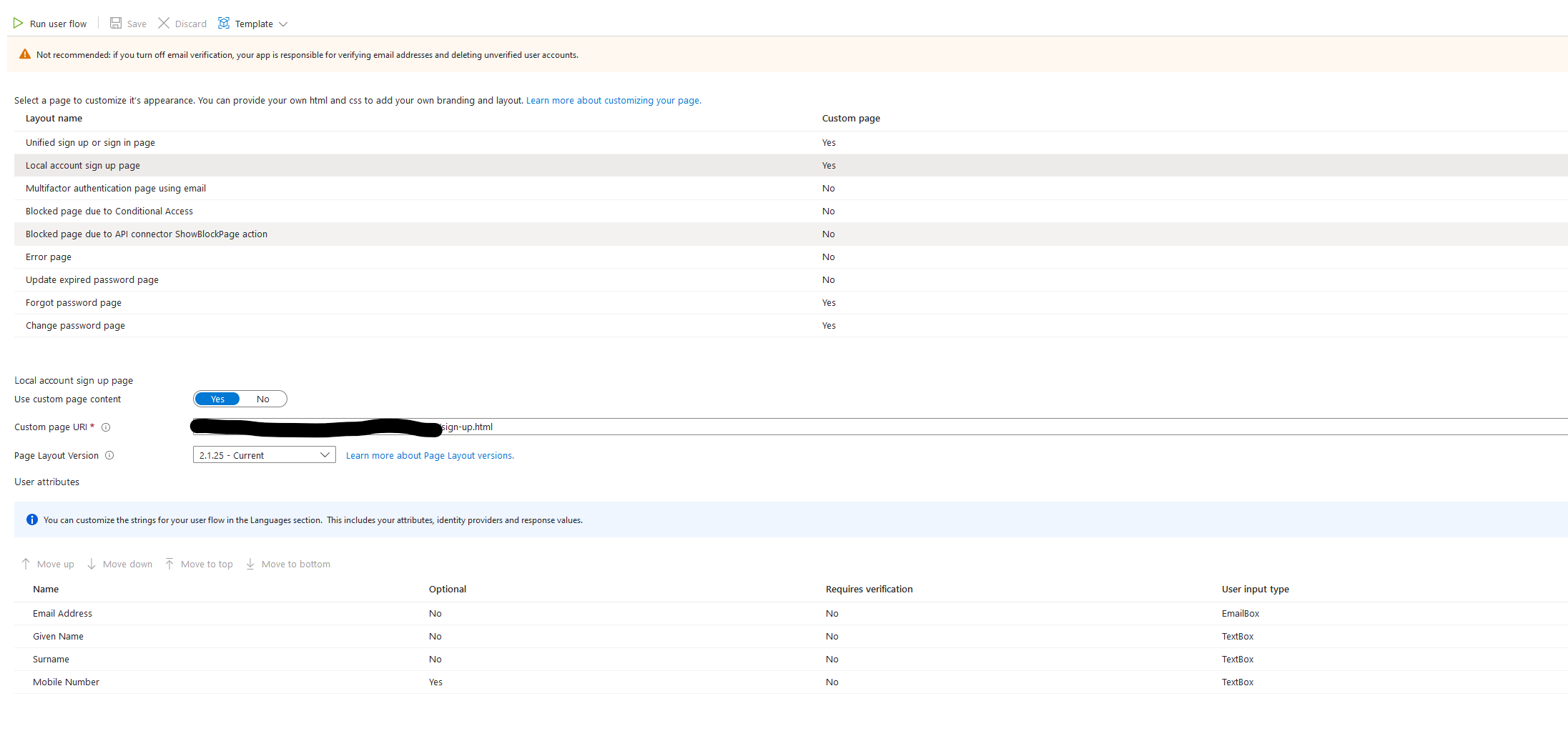This screenshot has width=1568, height=751.
Task: Set Use custom page content to No
Action: coord(263,399)
